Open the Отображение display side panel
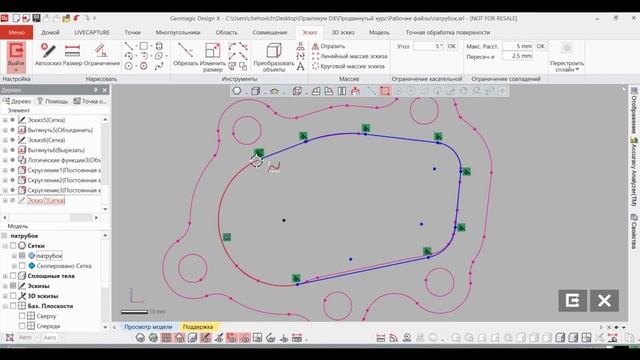 tap(634, 110)
